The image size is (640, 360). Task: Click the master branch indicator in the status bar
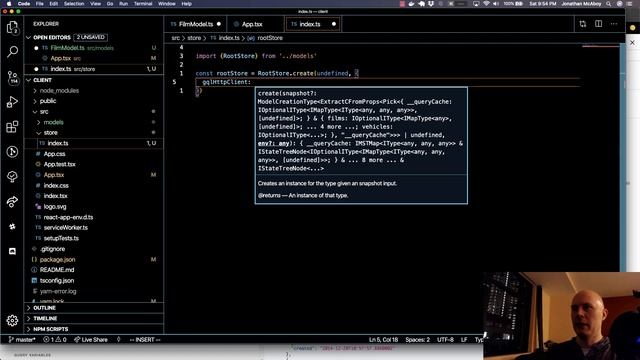(22, 340)
